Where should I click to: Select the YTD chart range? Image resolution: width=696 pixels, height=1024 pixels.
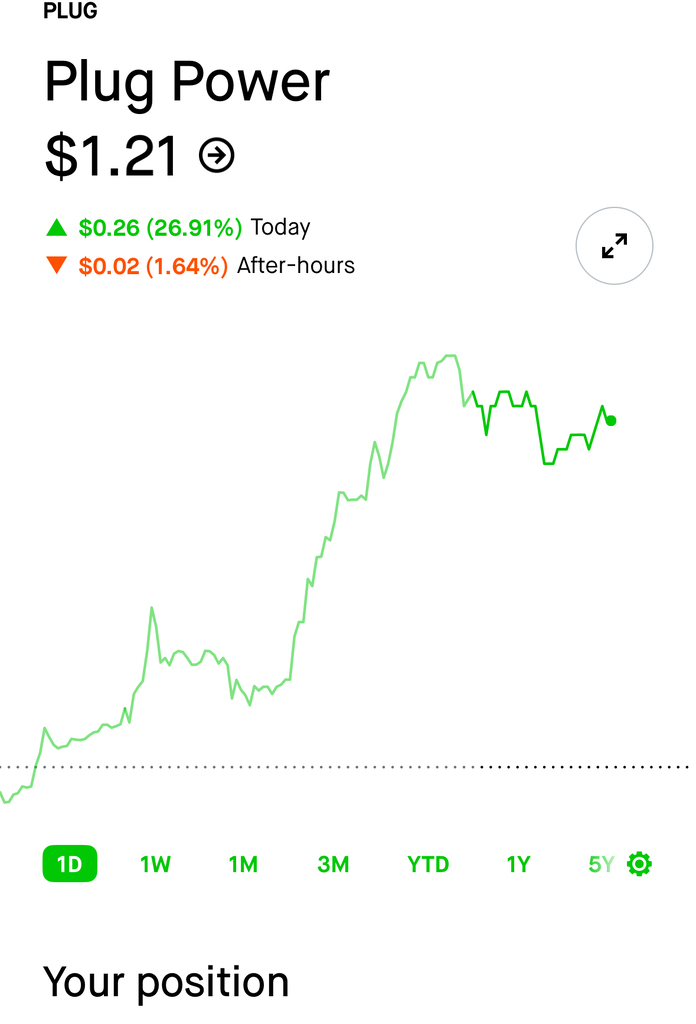point(428,864)
